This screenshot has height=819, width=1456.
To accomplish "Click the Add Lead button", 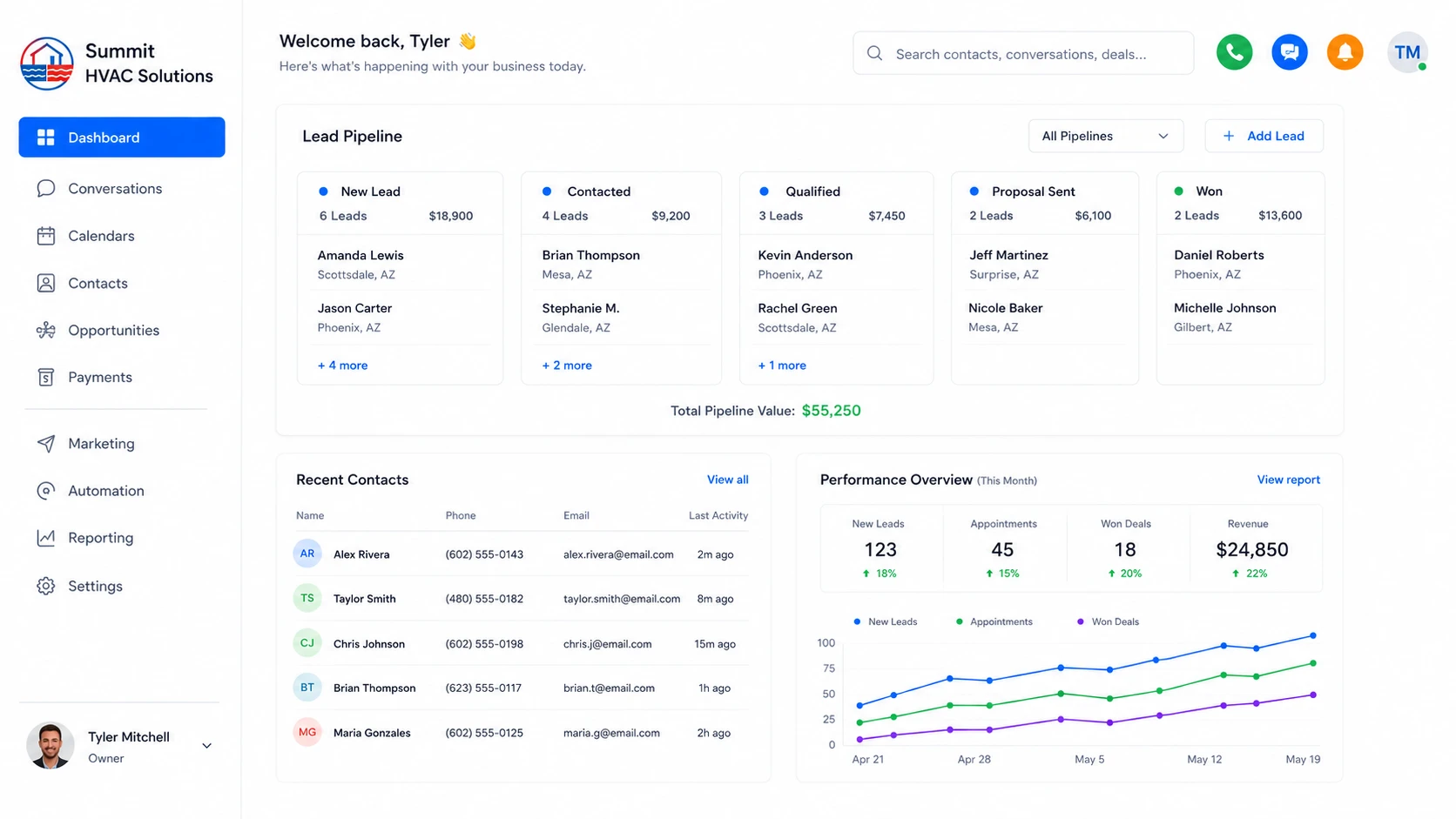I will [x=1264, y=136].
